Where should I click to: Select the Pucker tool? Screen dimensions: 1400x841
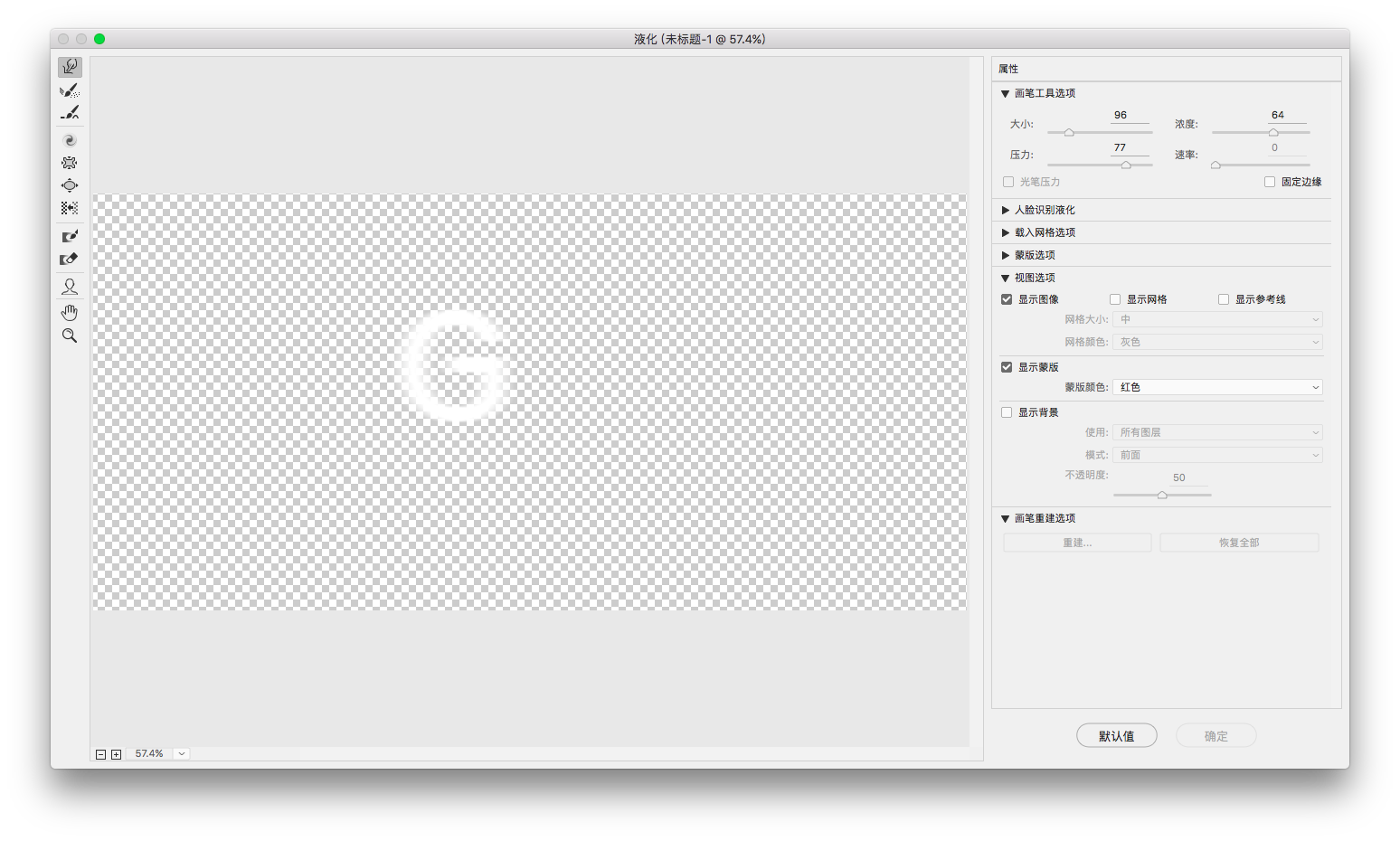coord(70,163)
